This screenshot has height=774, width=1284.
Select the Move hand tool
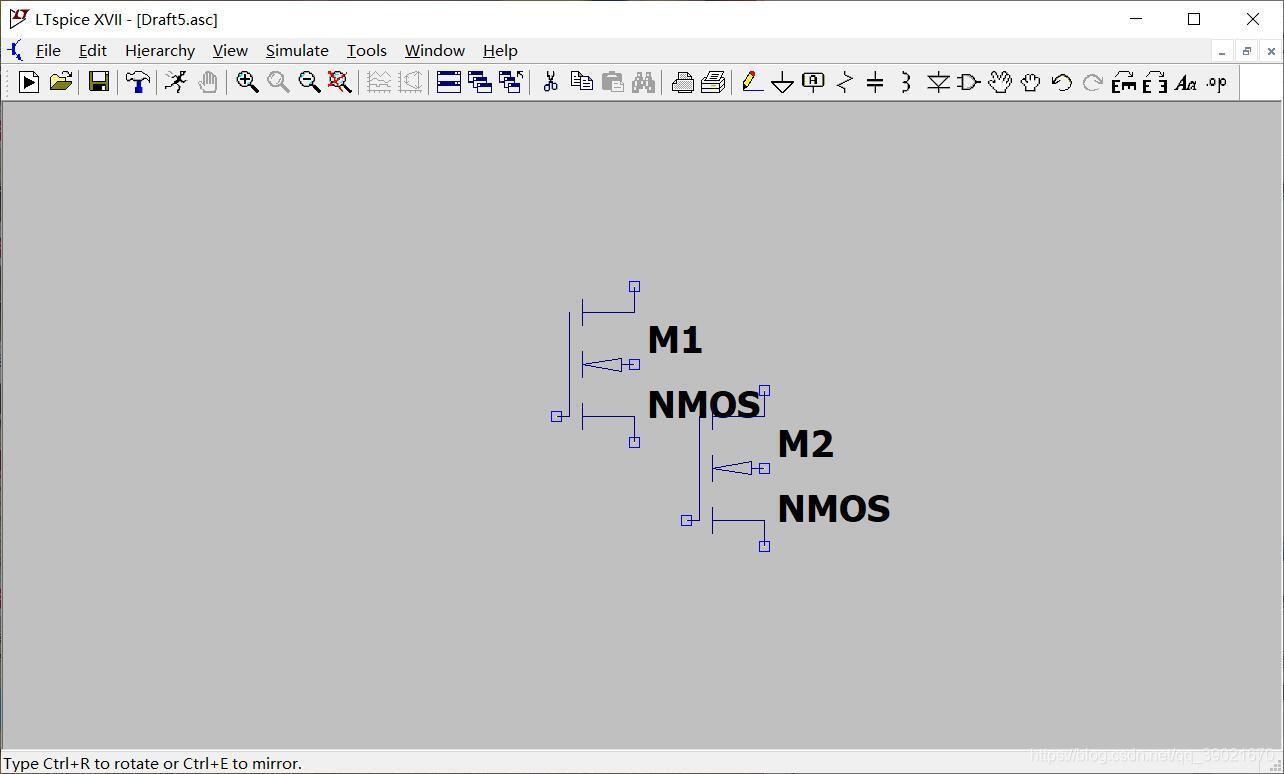[x=999, y=82]
